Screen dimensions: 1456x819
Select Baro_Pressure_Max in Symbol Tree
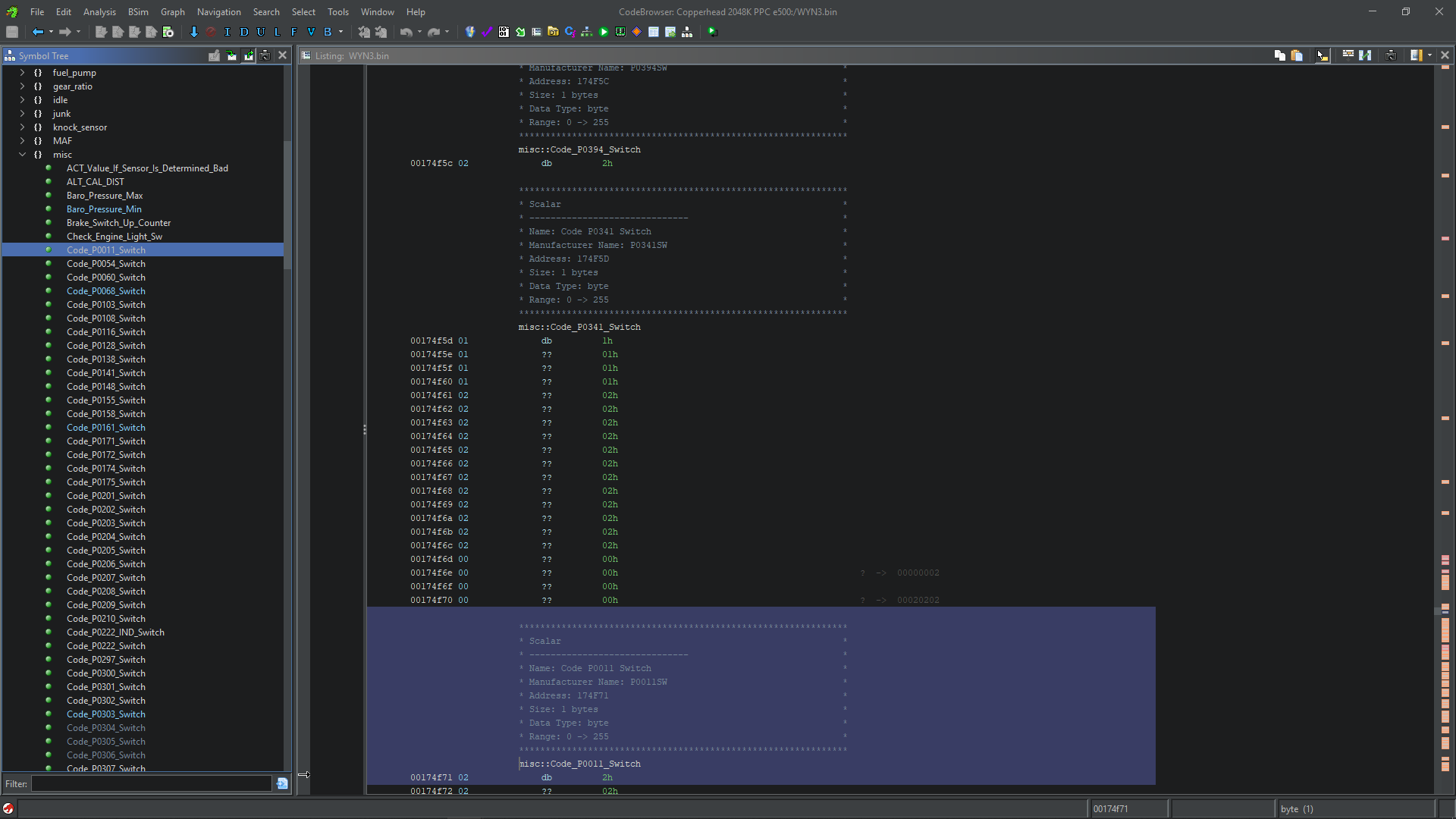(x=105, y=196)
